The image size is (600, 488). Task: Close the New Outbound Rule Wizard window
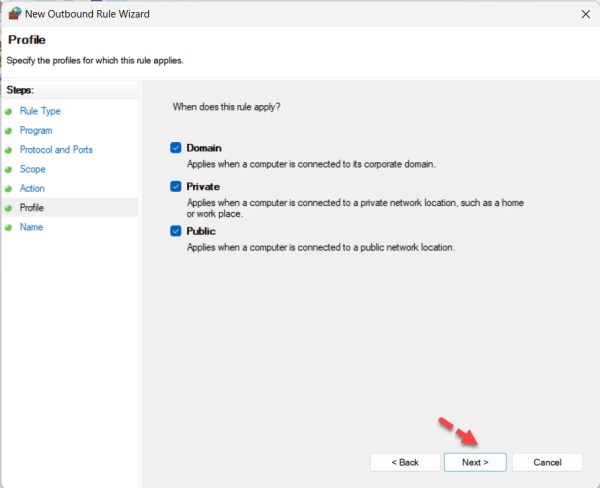coord(584,14)
